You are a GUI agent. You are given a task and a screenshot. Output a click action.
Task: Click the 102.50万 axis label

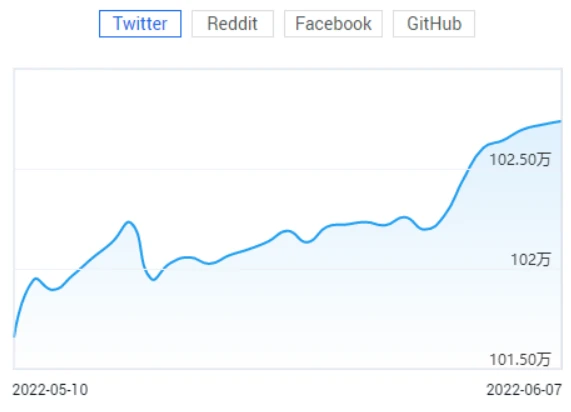(520, 160)
